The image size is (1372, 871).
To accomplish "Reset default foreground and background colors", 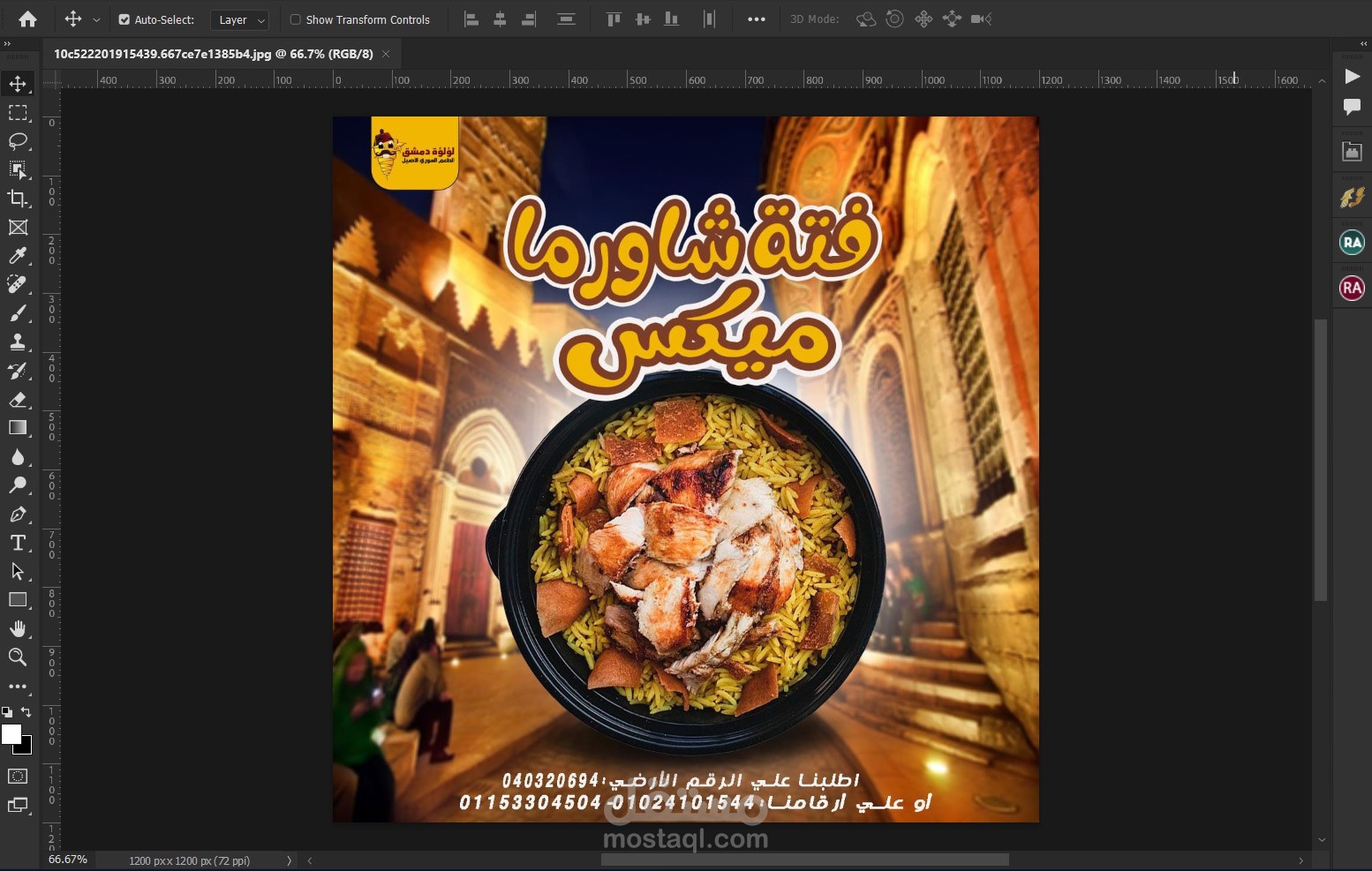I will tap(7, 712).
